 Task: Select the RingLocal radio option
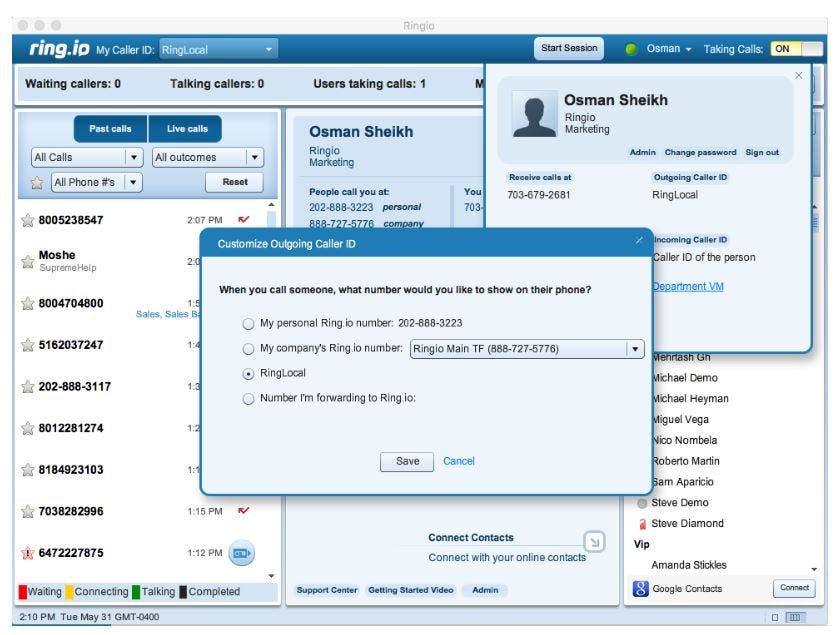[x=248, y=374]
